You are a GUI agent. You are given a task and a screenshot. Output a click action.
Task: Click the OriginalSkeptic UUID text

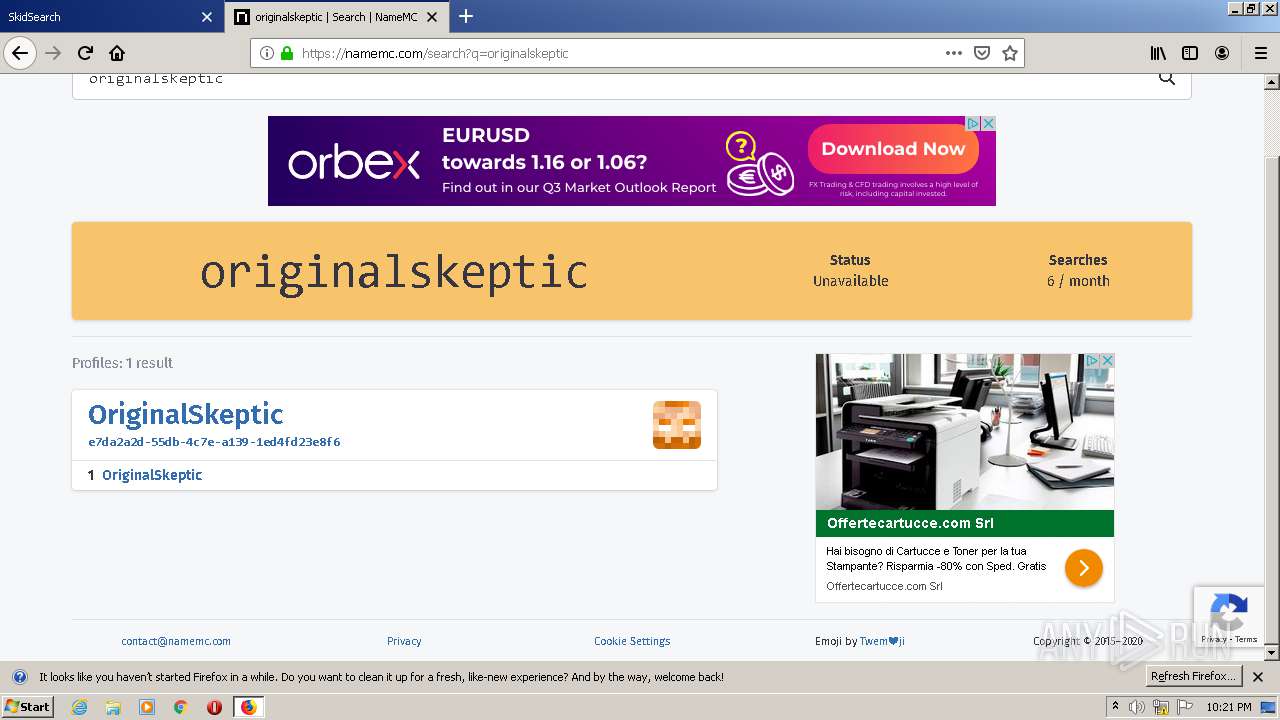tap(214, 442)
